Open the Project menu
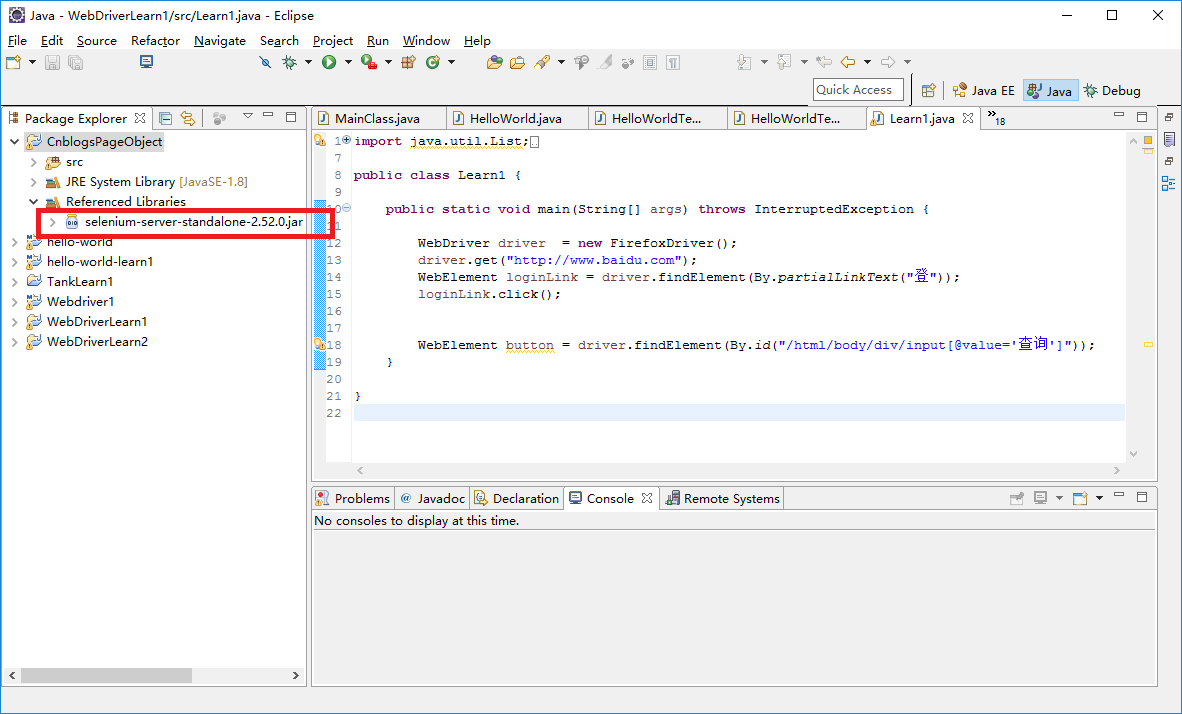1182x714 pixels. (332, 41)
